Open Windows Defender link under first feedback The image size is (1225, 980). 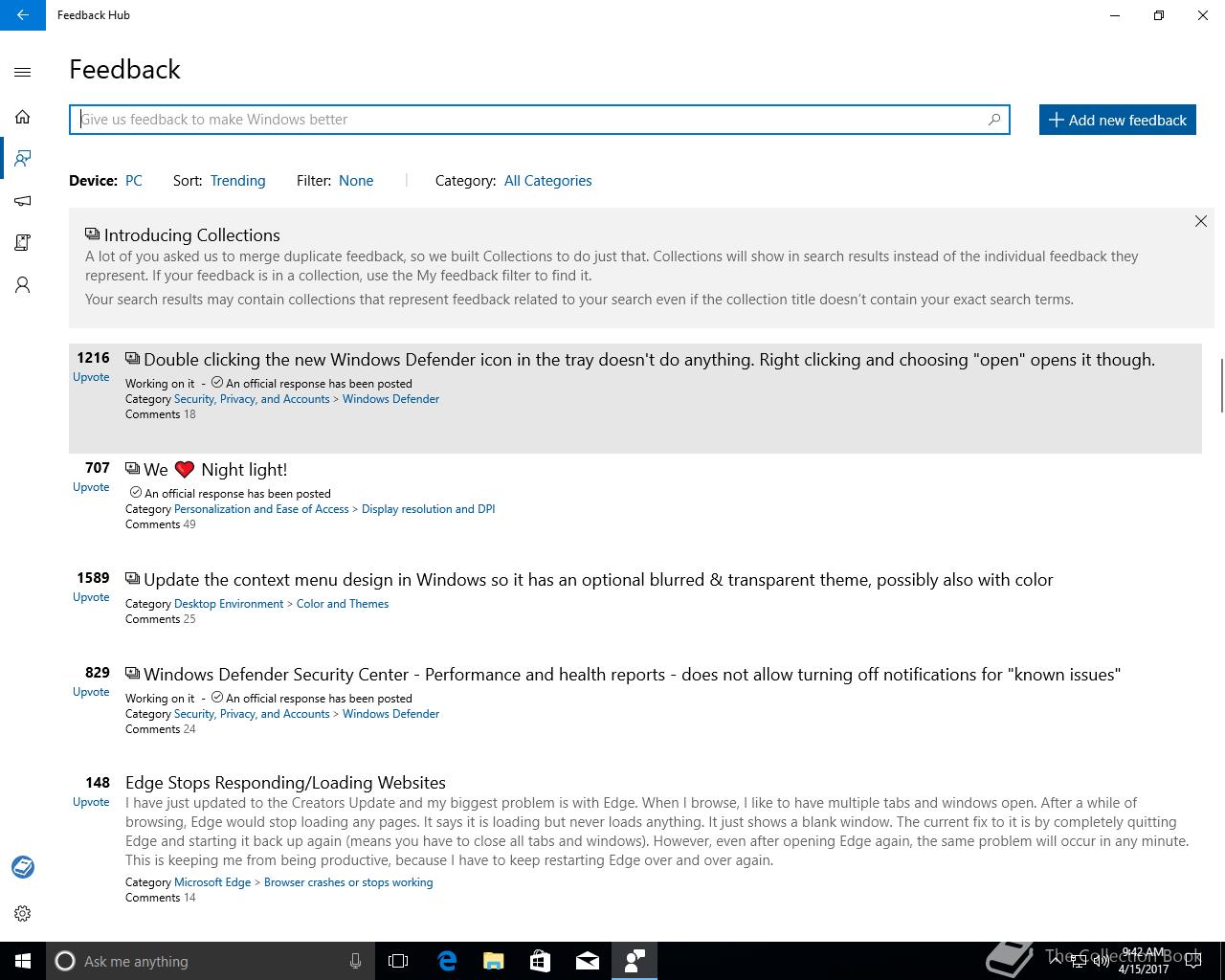(390, 399)
